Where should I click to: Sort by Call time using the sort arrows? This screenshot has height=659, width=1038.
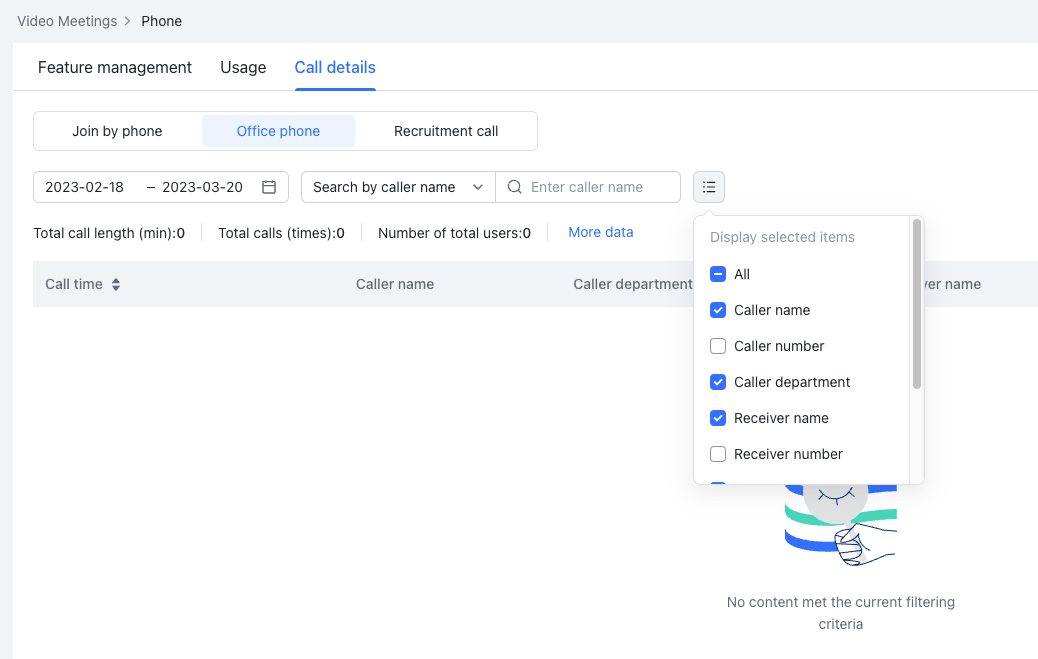[x=116, y=284]
